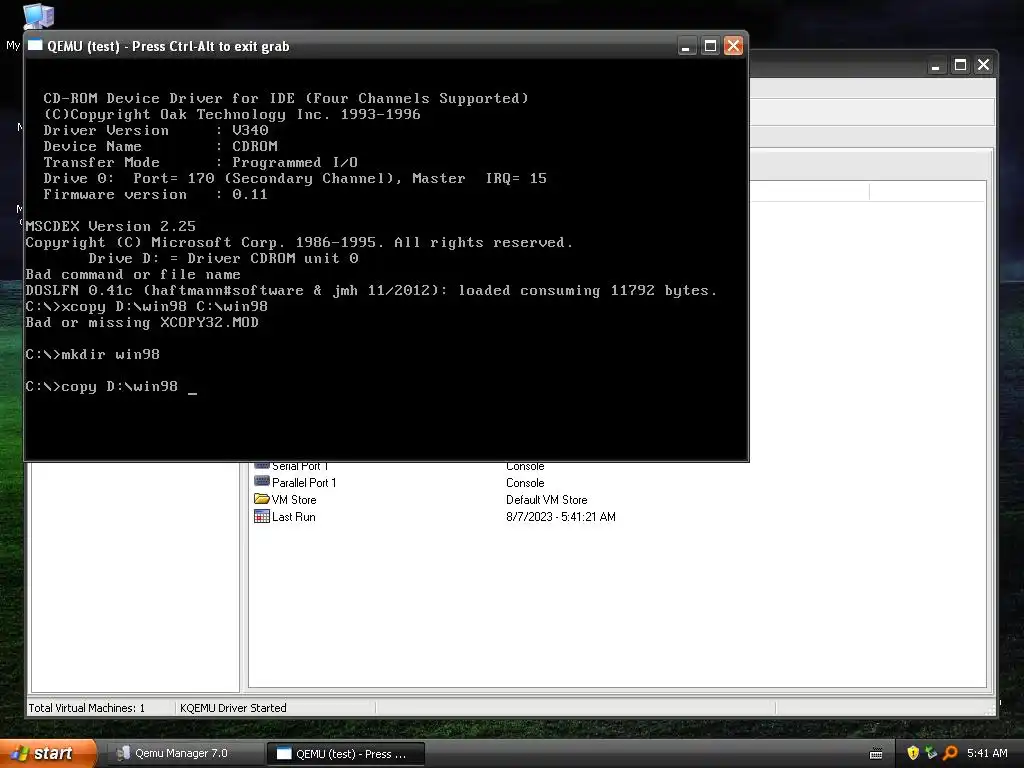1024x768 pixels.
Task: Click the Bad or missing XCOPY32.MOD line
Action: 142,322
